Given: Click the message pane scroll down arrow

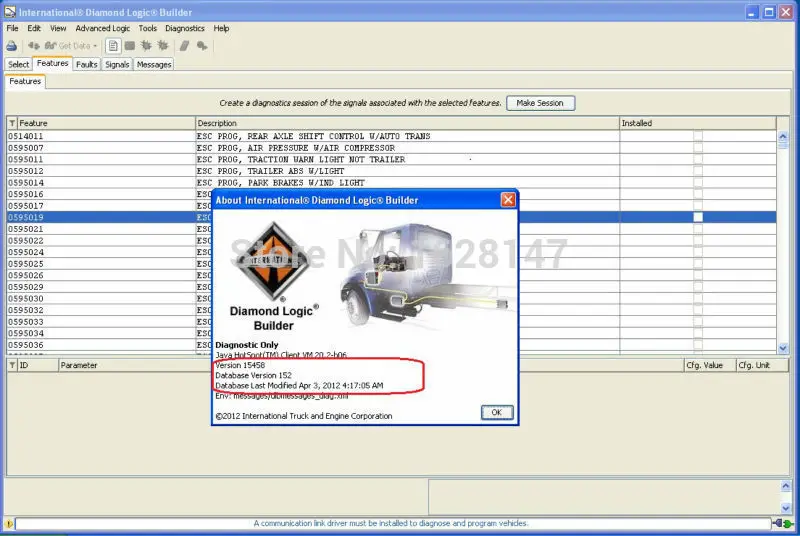Looking at the screenshot, I should 786,508.
